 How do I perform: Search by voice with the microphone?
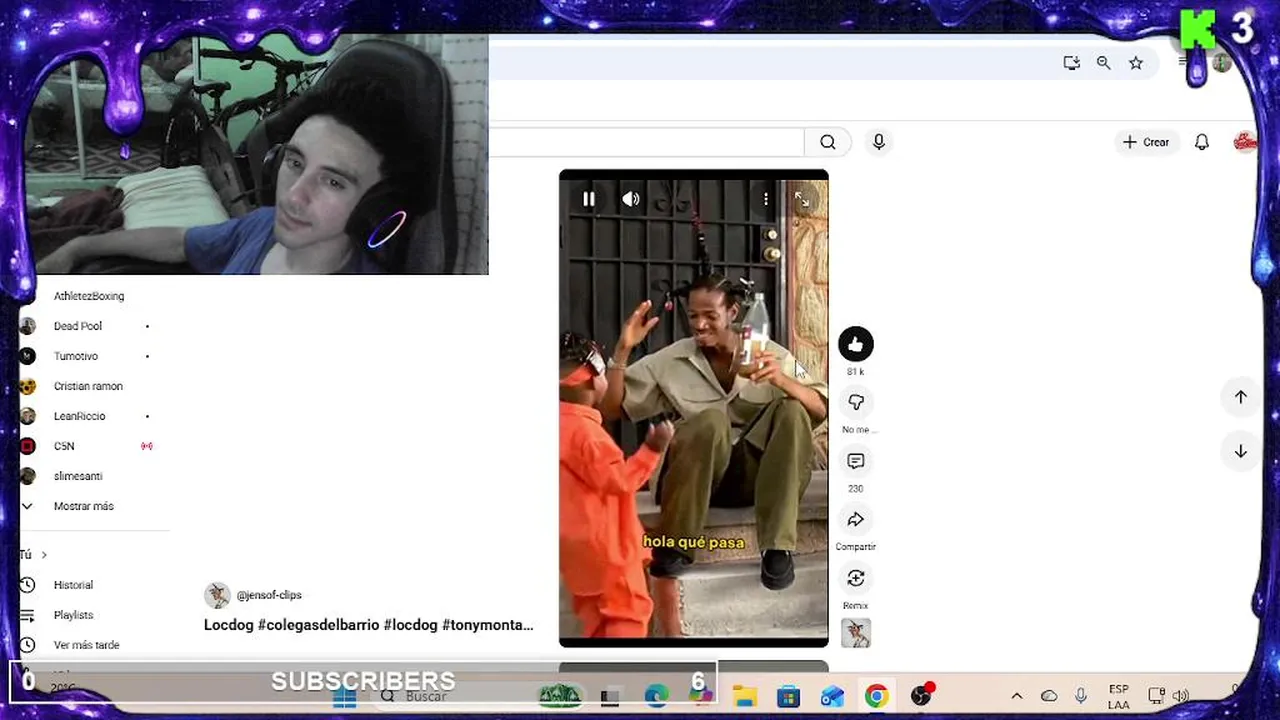tap(879, 142)
